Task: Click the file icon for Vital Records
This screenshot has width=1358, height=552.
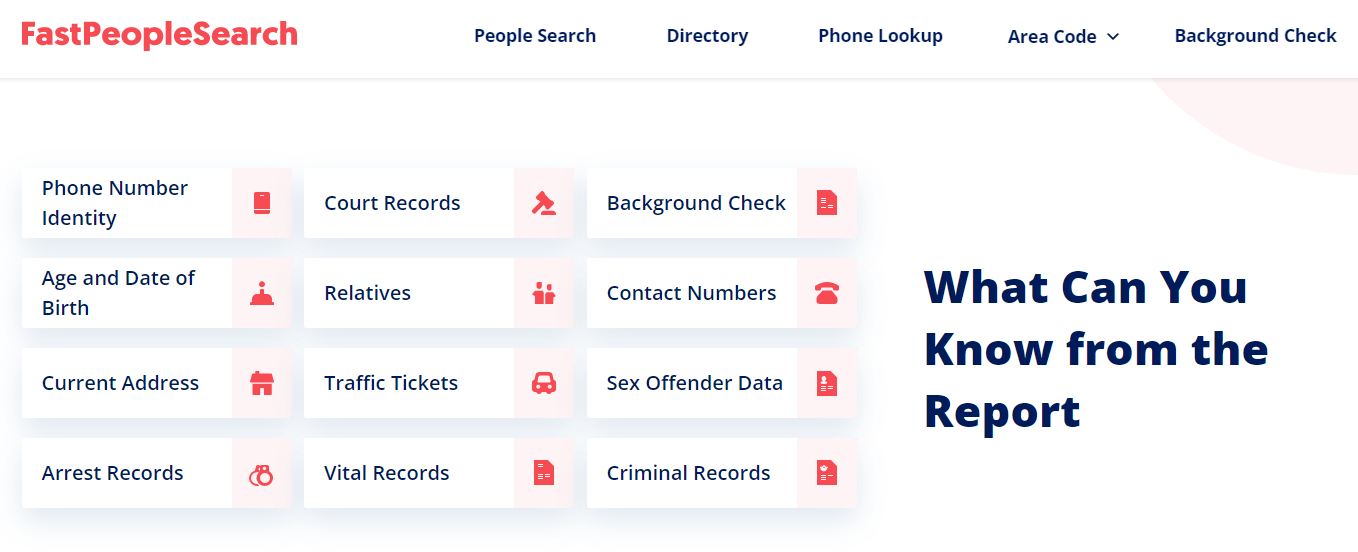Action: 544,473
